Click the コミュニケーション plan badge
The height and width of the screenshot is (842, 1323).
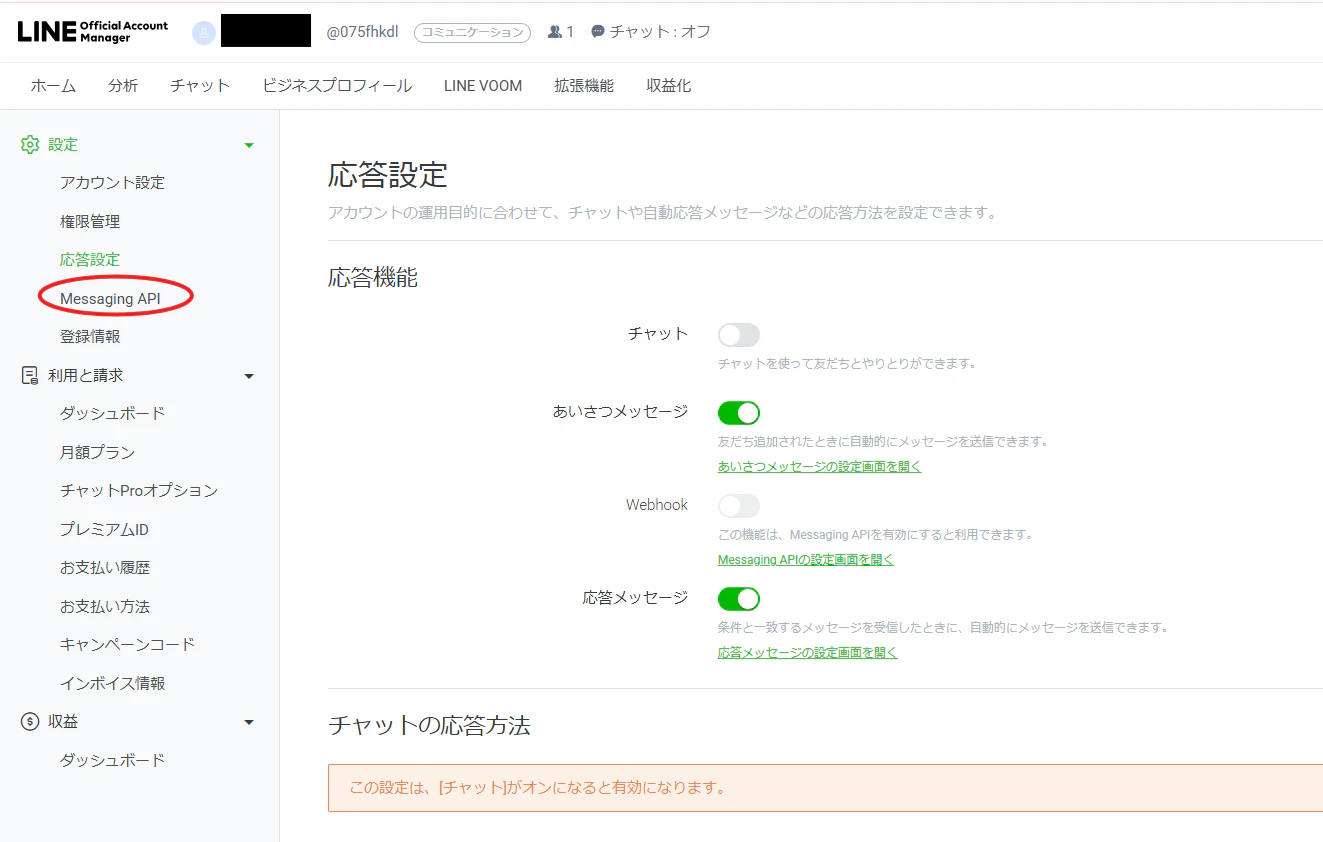tap(472, 32)
